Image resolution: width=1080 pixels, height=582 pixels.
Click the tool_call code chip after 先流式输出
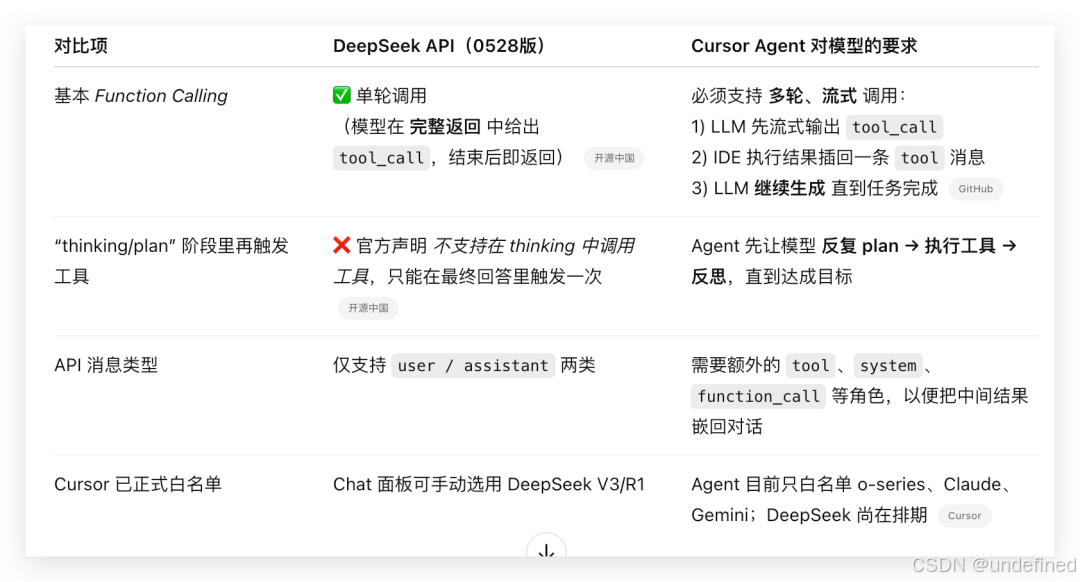point(894,127)
